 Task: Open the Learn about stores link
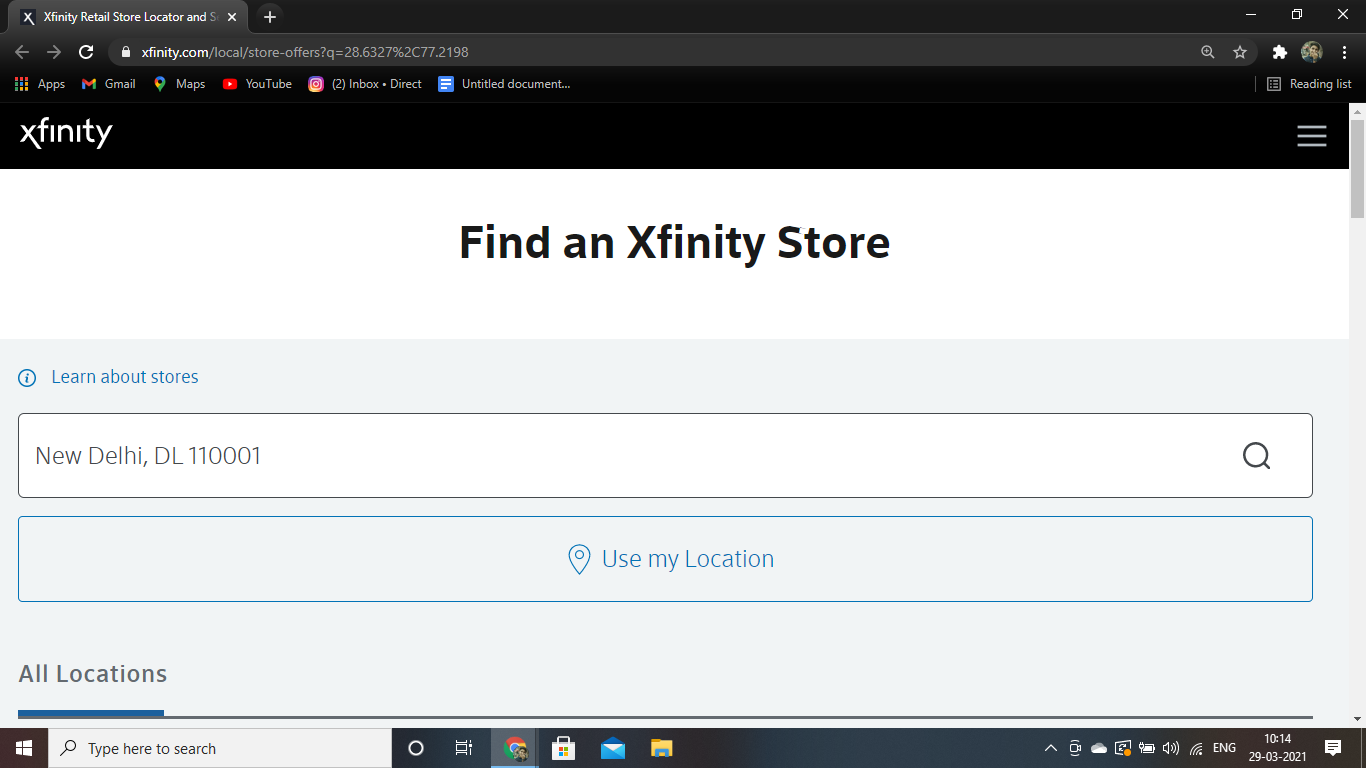point(125,377)
